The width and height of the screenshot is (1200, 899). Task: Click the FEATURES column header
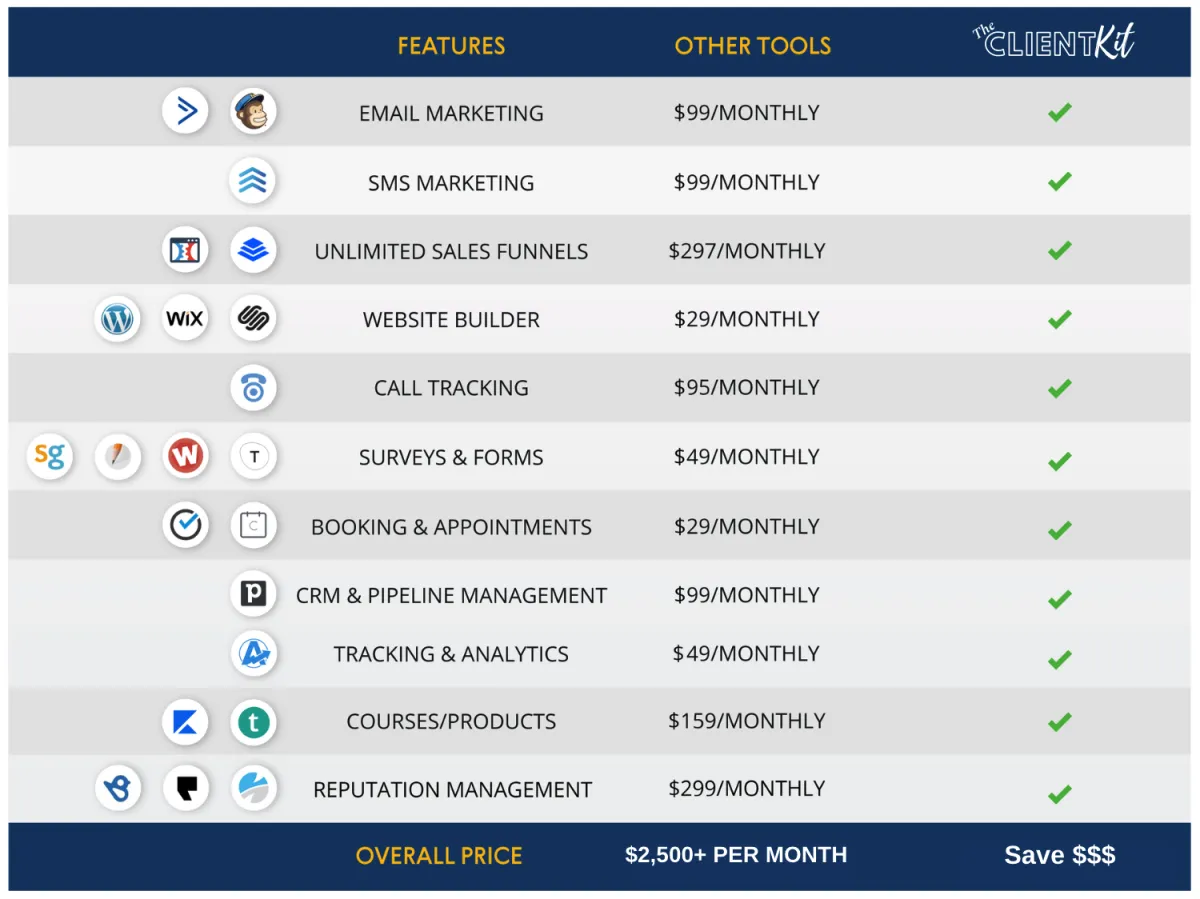(x=451, y=46)
